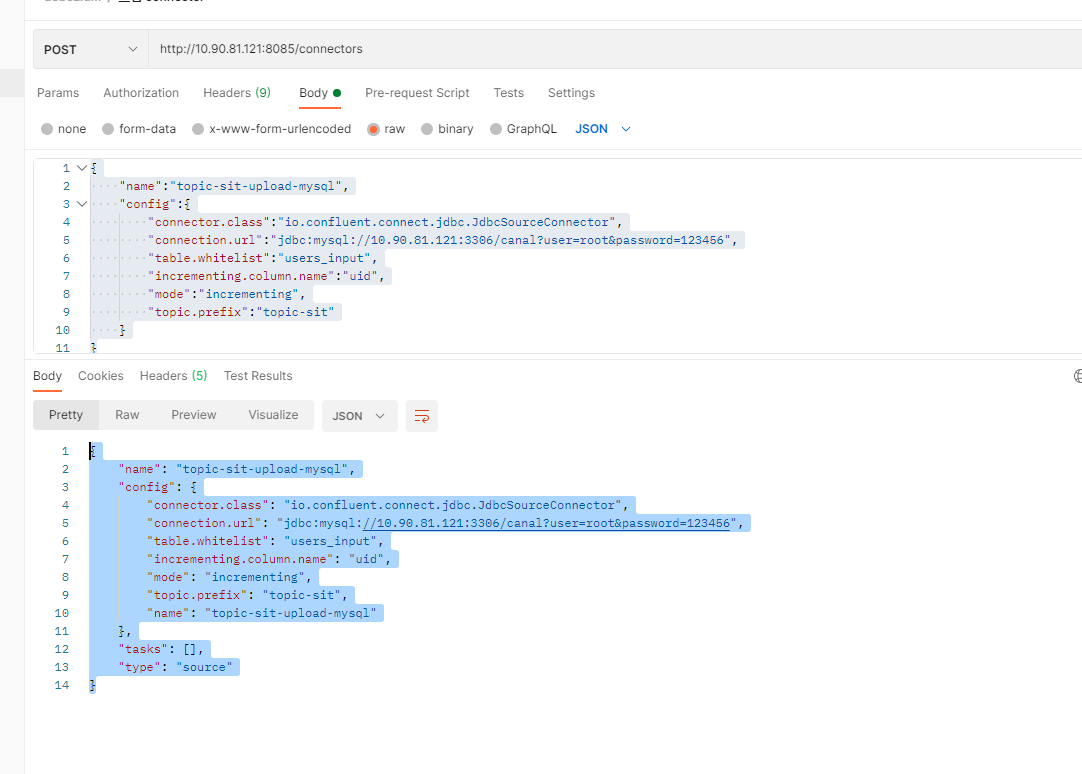Open the Headers (9) request tab

[237, 93]
